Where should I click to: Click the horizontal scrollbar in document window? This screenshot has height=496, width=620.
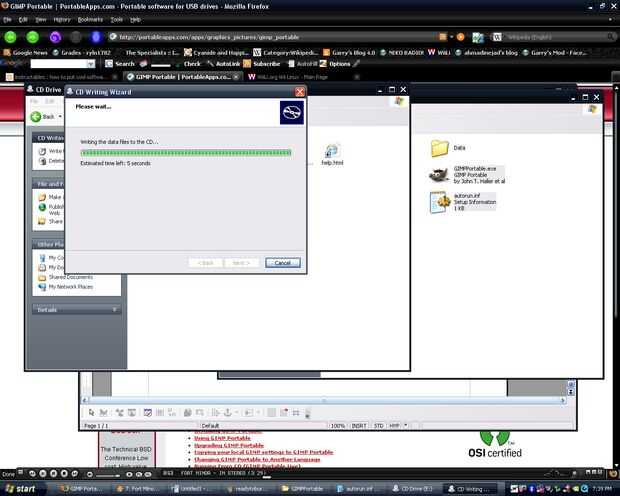(323, 400)
